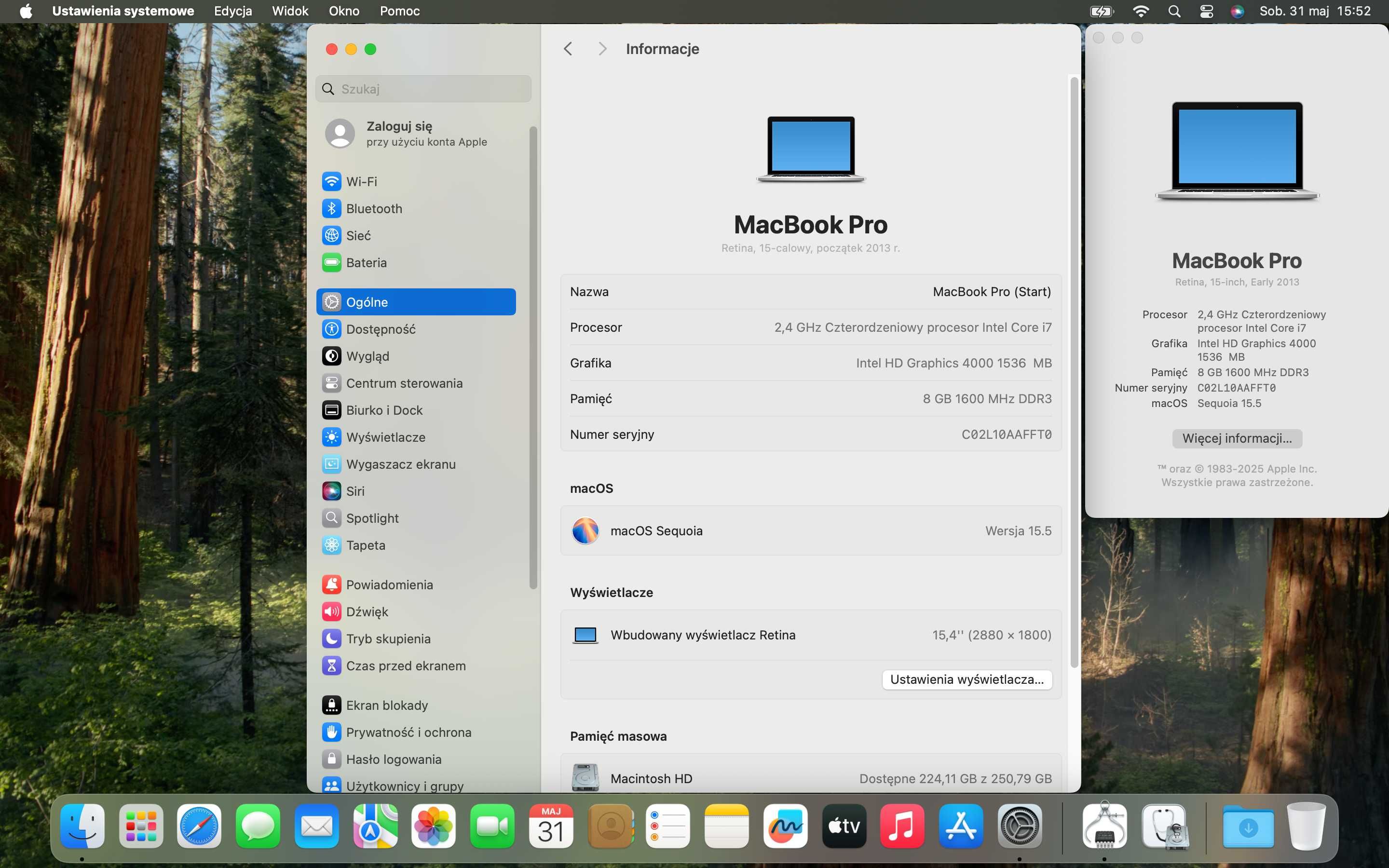Open App Store from the Dock
The height and width of the screenshot is (868, 1389).
tap(961, 826)
